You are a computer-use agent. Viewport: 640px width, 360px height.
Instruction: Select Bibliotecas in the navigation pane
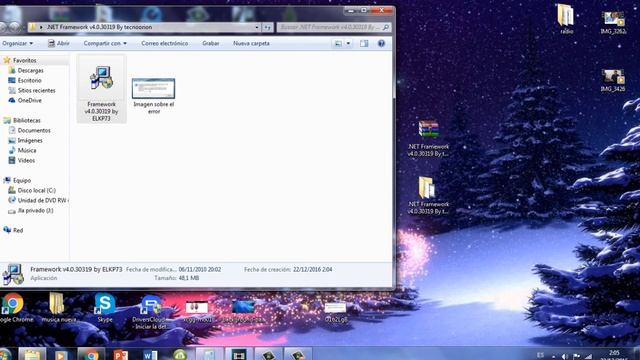click(26, 120)
